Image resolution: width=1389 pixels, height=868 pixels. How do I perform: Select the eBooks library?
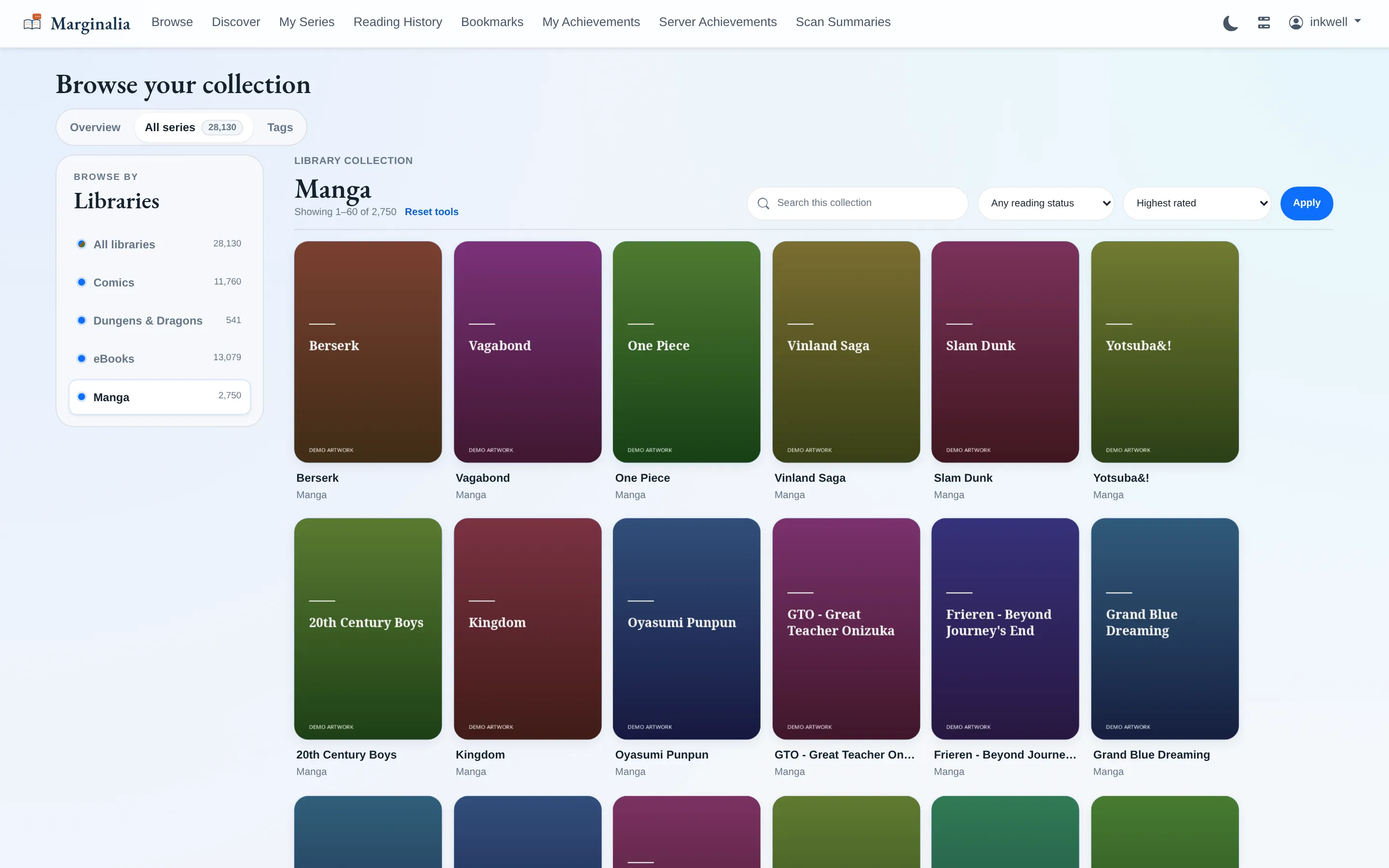tap(160, 359)
